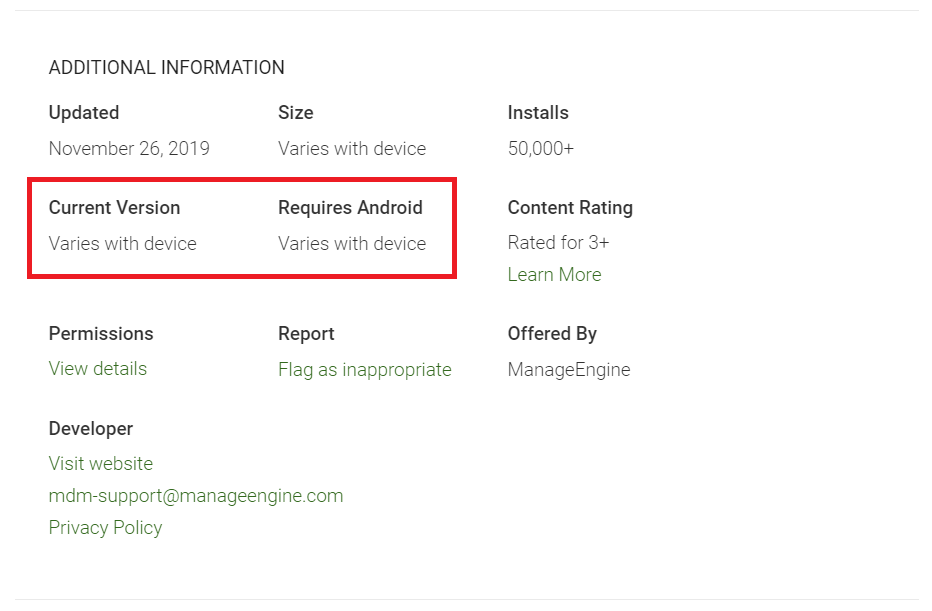Open the Learn More link
The image size is (932, 611).
(x=554, y=275)
